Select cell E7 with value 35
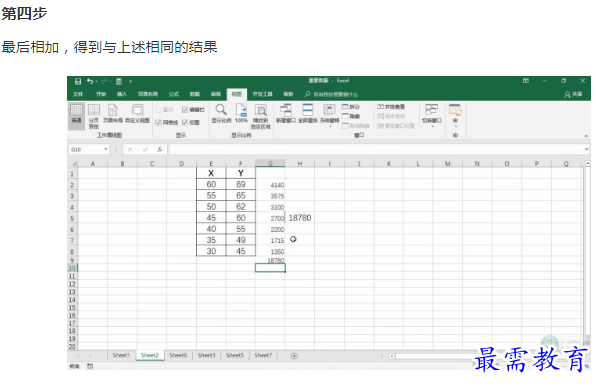 (x=211, y=240)
